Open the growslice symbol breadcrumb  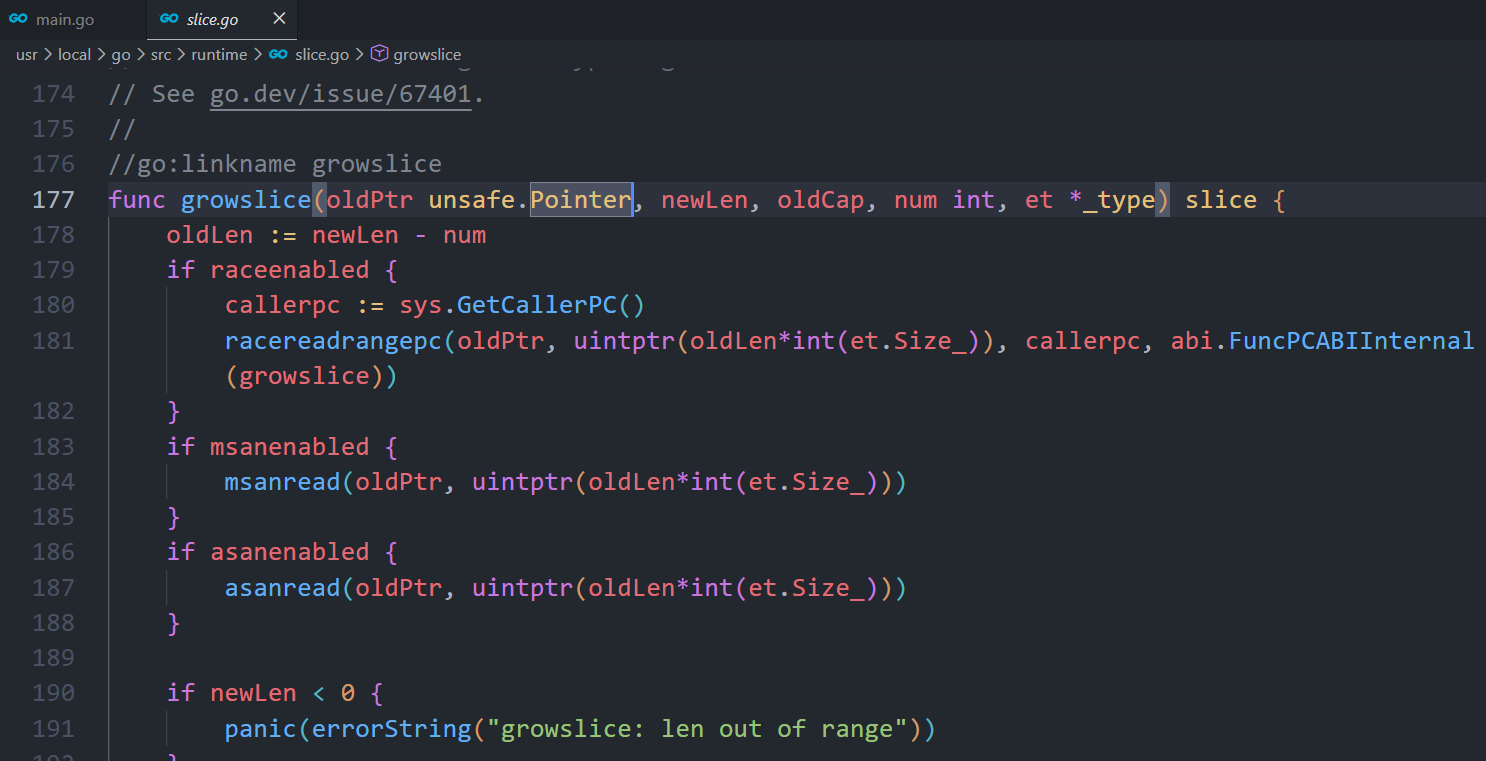[427, 54]
